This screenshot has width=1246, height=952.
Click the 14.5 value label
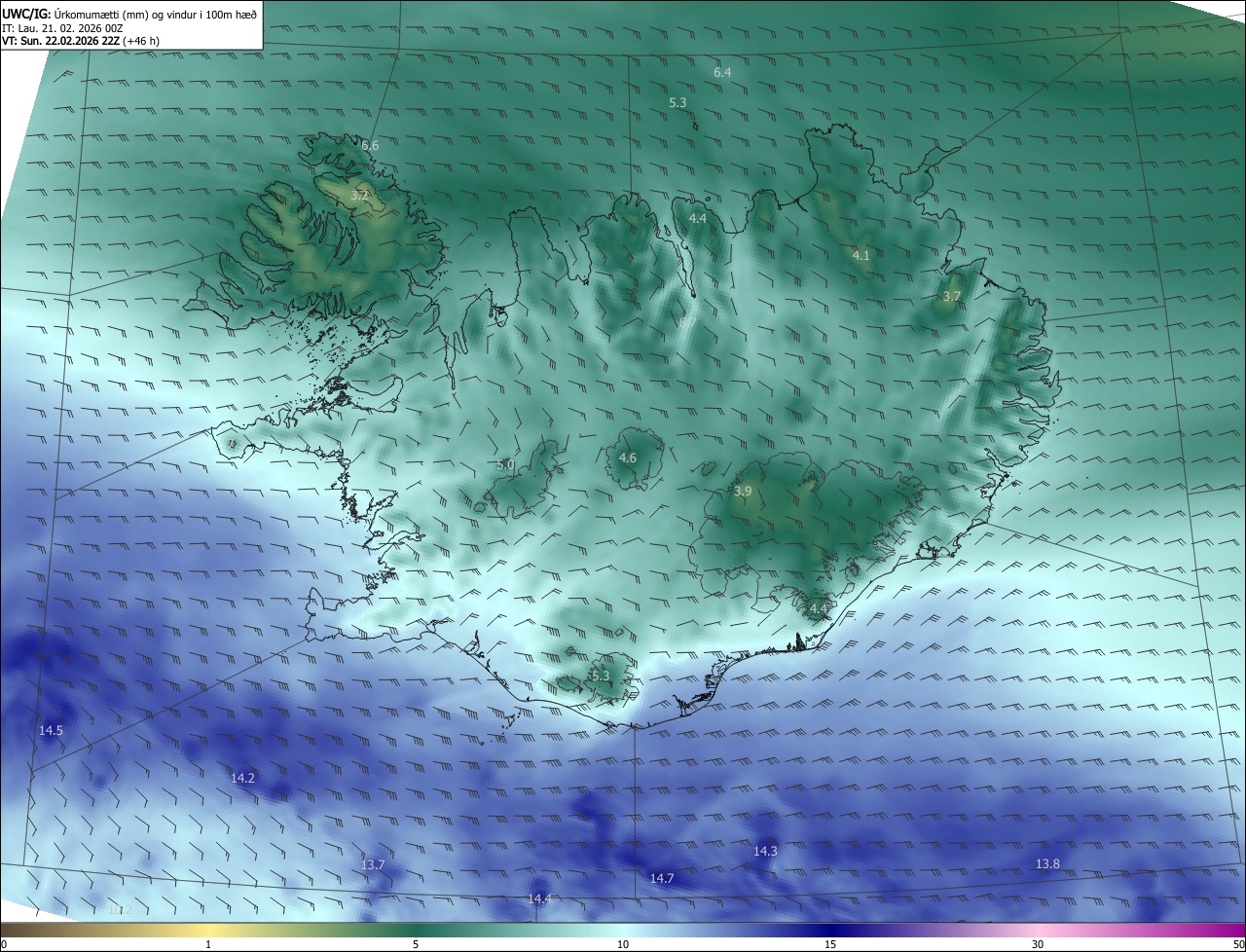pyautogui.click(x=51, y=731)
